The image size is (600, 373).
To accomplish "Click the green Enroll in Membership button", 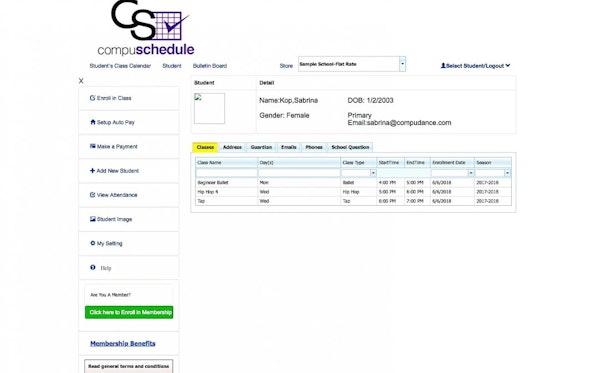I will [x=129, y=313].
